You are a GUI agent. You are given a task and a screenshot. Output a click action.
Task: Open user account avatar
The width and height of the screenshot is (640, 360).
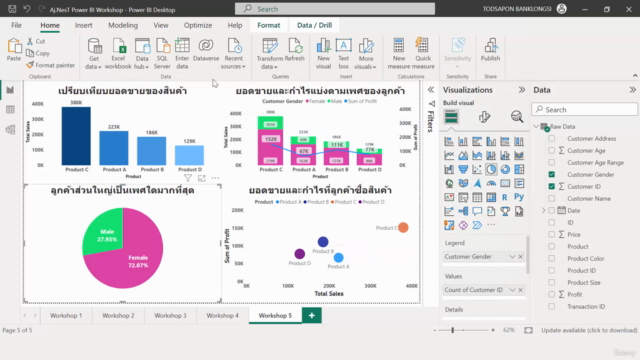[562, 9]
